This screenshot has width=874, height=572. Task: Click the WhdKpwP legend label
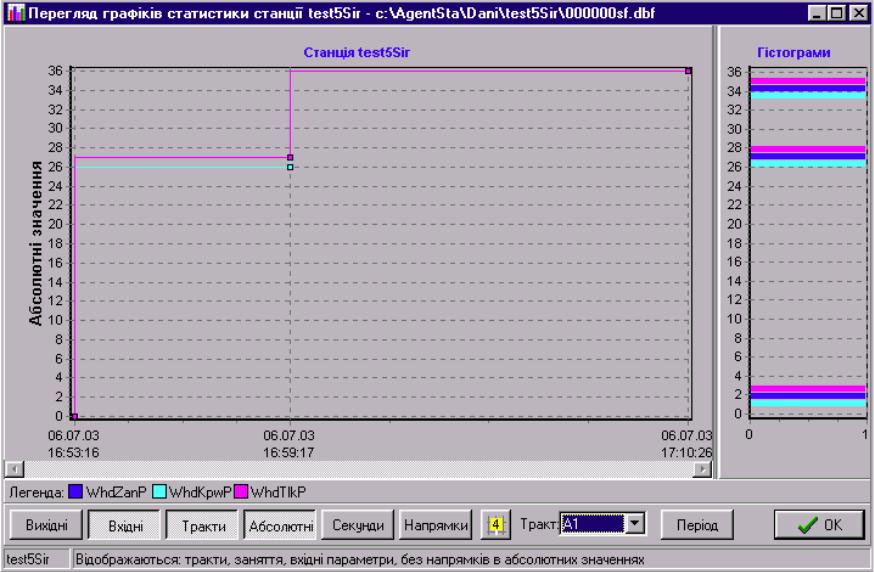coord(200,492)
